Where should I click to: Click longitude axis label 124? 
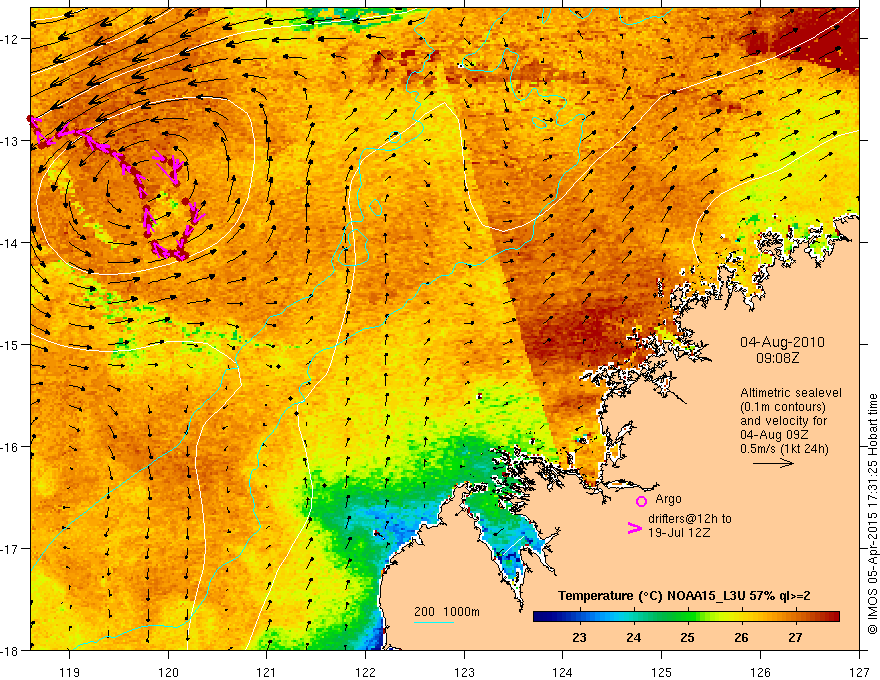coord(563,672)
